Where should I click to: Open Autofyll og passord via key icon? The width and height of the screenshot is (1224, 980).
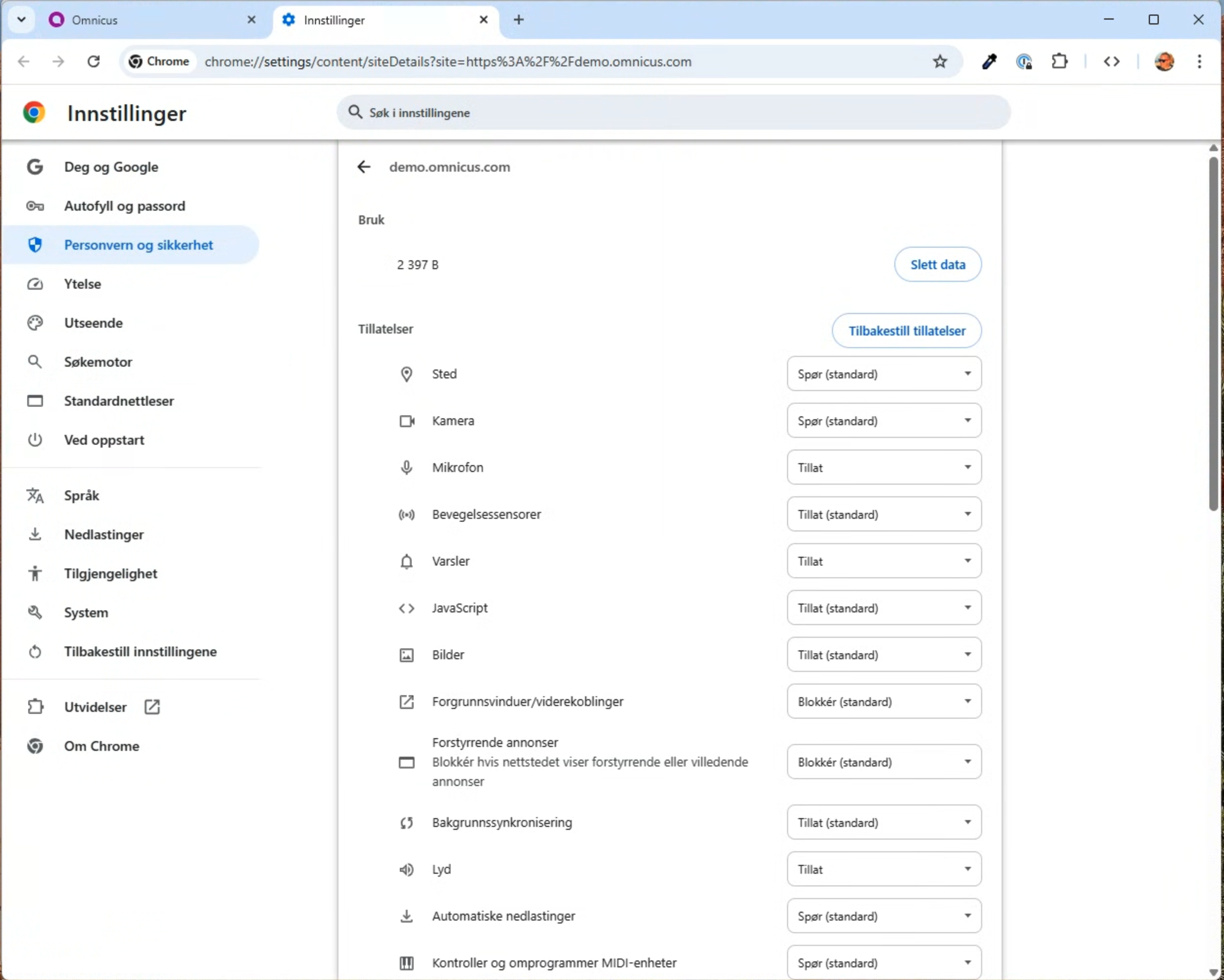[x=35, y=206]
